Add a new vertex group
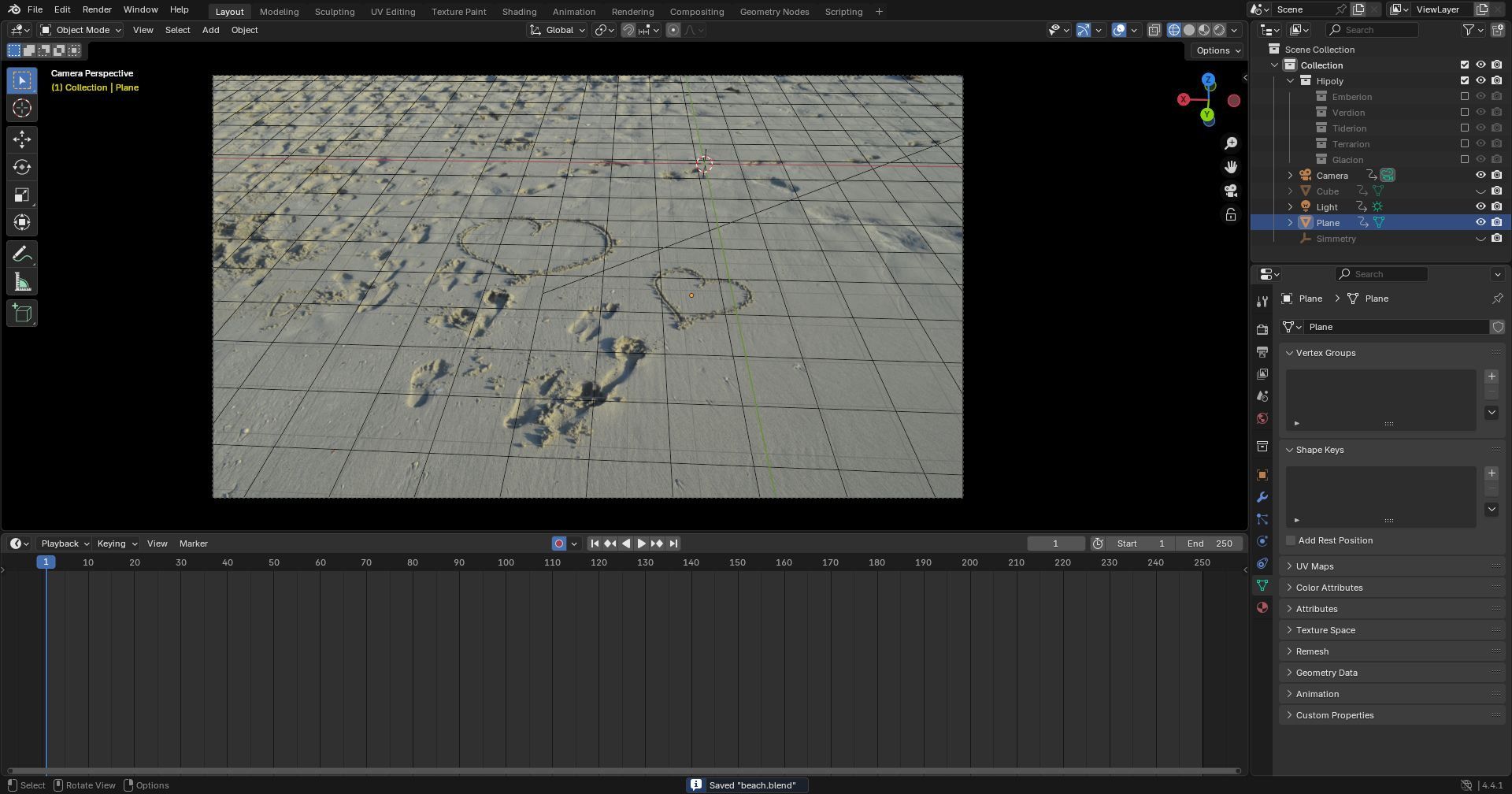Screen dimensions: 1512x794 pyautogui.click(x=1492, y=377)
